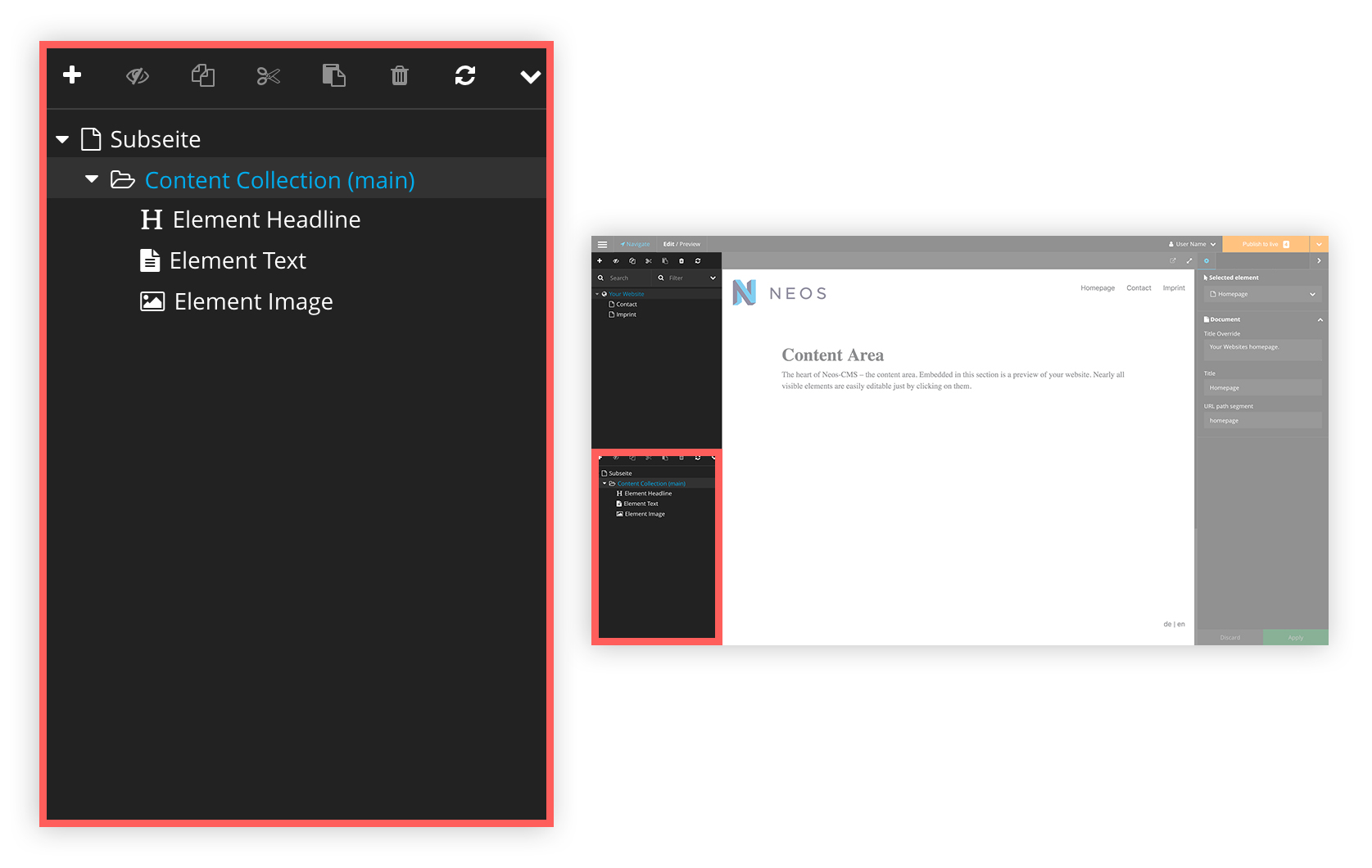The image size is (1372, 868).
Task: Toggle hidden state with crossed-eye icon
Action: click(x=138, y=76)
